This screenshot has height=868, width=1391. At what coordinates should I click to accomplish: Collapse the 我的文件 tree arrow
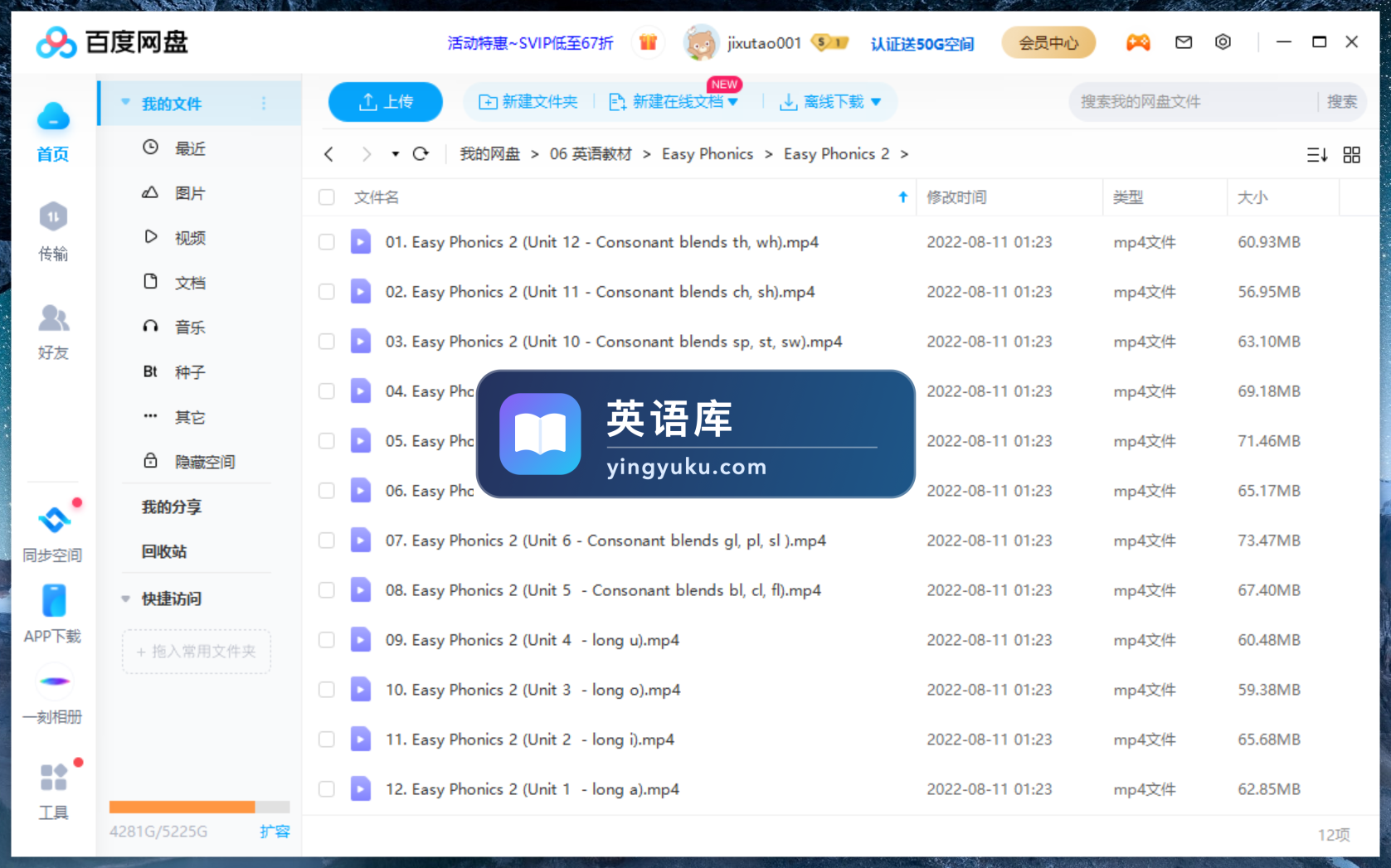point(126,103)
